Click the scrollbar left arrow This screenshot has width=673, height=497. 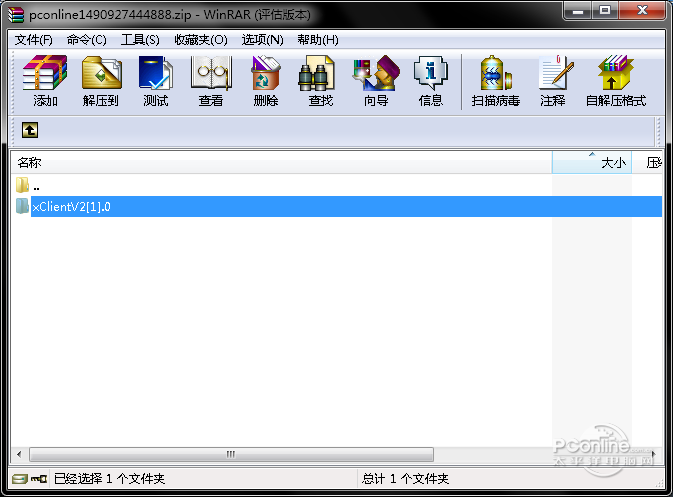tap(19, 454)
